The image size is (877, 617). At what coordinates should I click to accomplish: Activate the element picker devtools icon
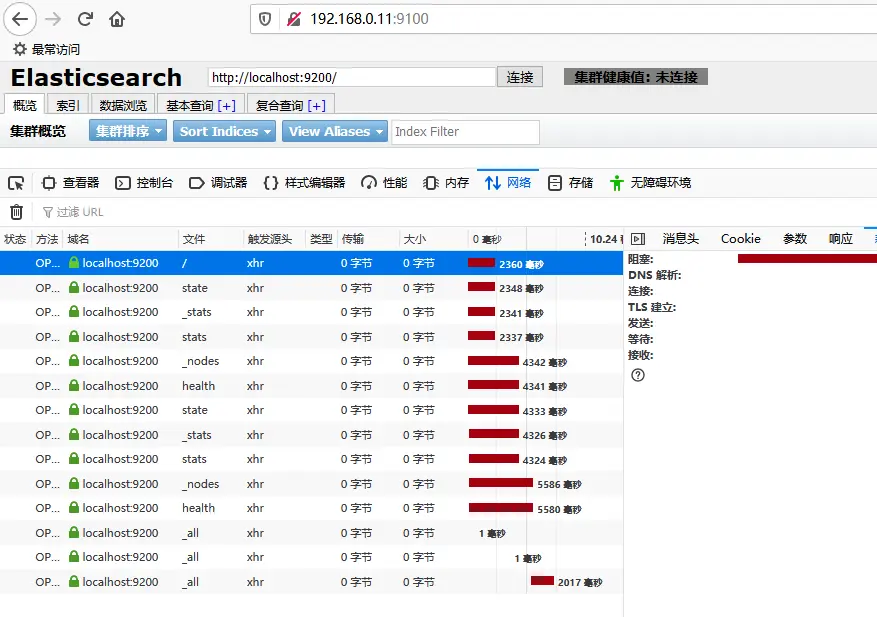click(x=16, y=183)
